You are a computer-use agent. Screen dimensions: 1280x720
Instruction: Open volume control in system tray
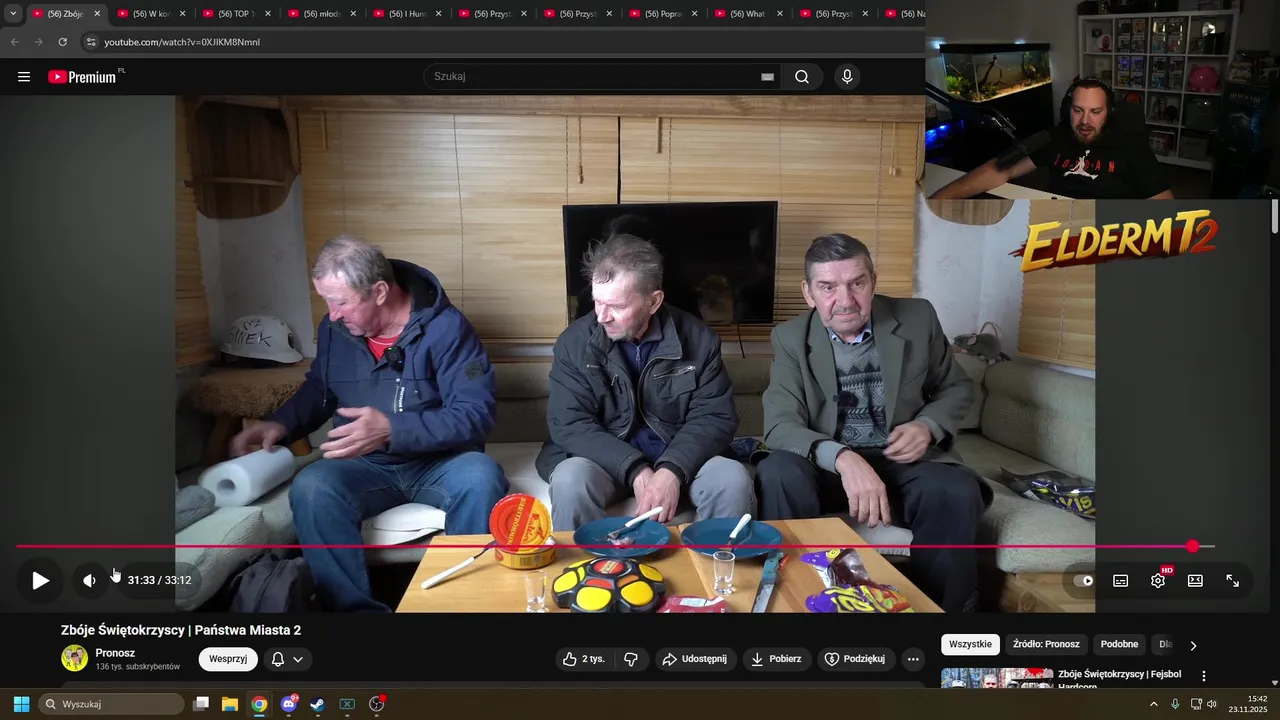[1212, 704]
